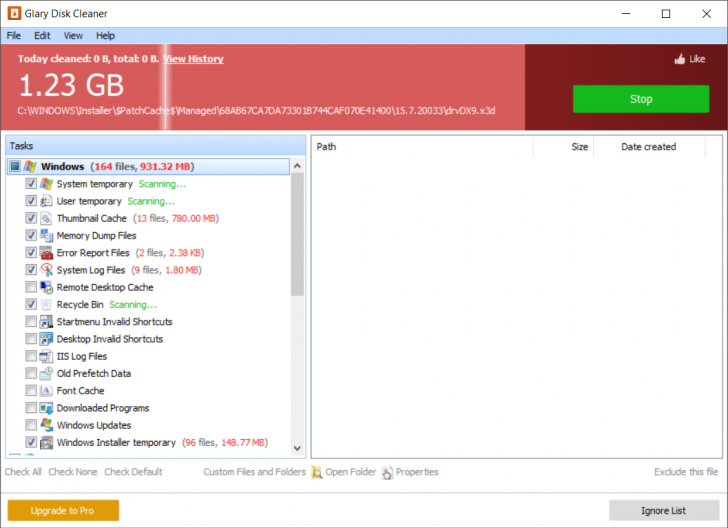
Task: Open the Edit menu
Action: [x=42, y=36]
